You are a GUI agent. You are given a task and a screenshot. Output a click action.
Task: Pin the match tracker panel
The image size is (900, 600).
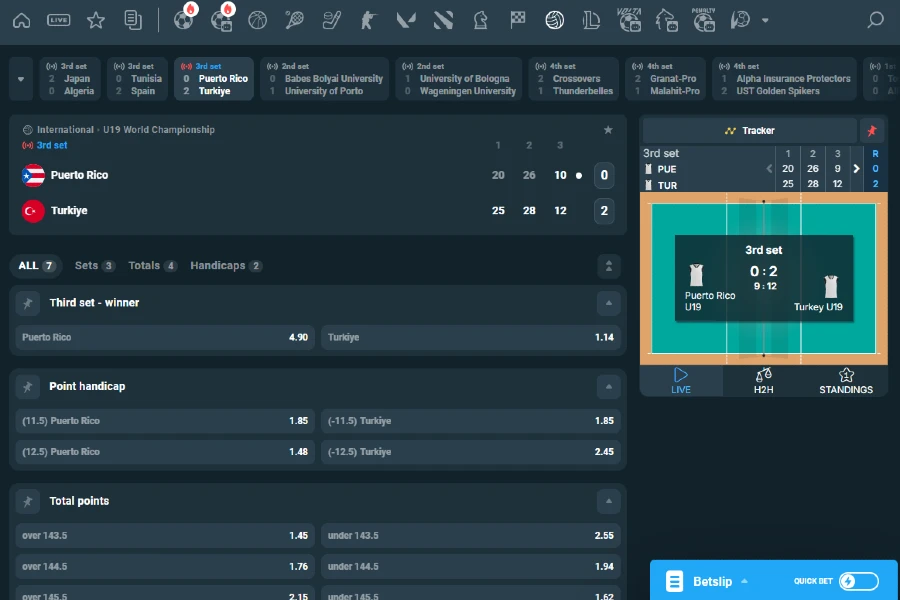click(872, 130)
